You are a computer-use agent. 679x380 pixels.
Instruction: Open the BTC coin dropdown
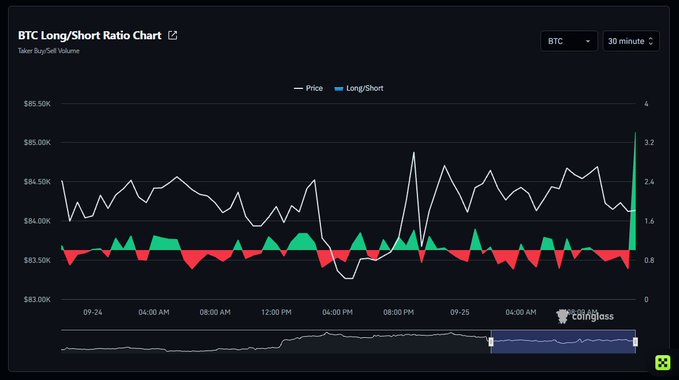569,41
